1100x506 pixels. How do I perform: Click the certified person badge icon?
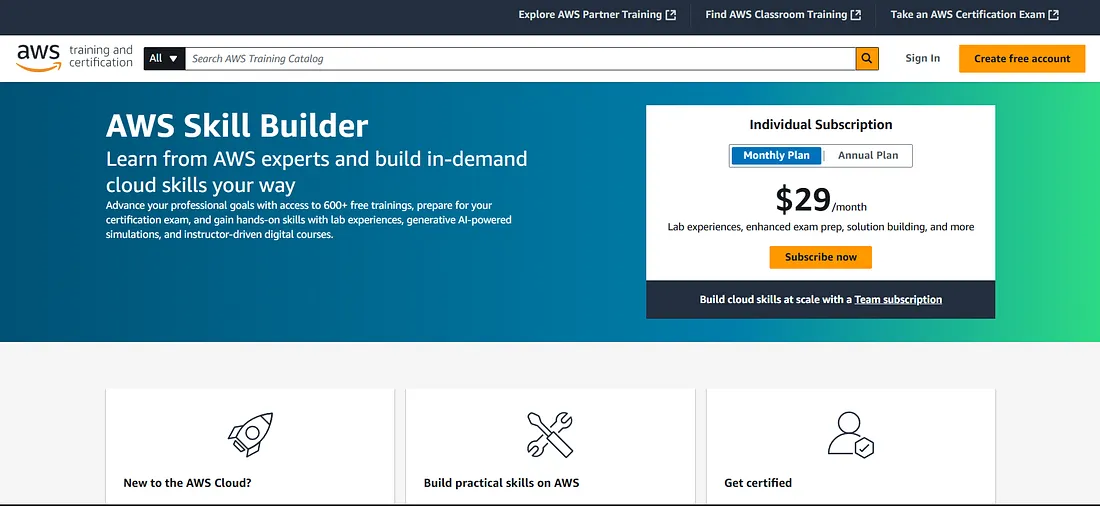(x=850, y=434)
